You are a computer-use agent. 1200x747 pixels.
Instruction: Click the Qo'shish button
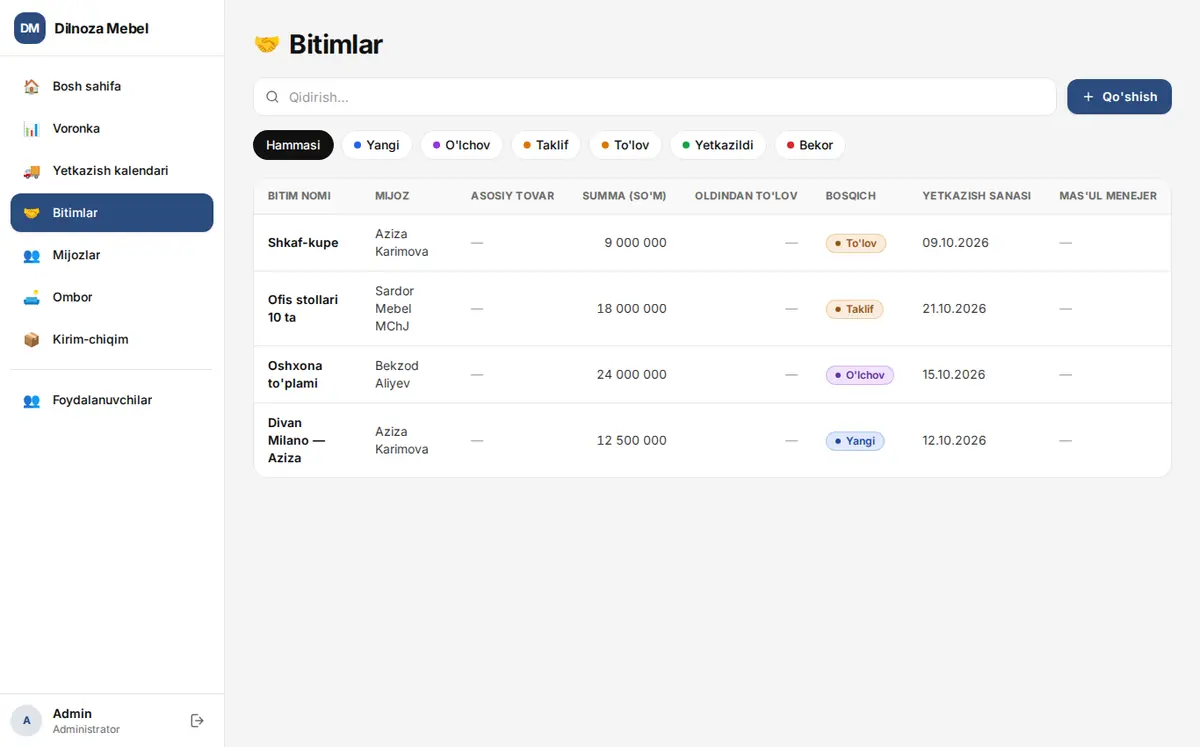1119,97
